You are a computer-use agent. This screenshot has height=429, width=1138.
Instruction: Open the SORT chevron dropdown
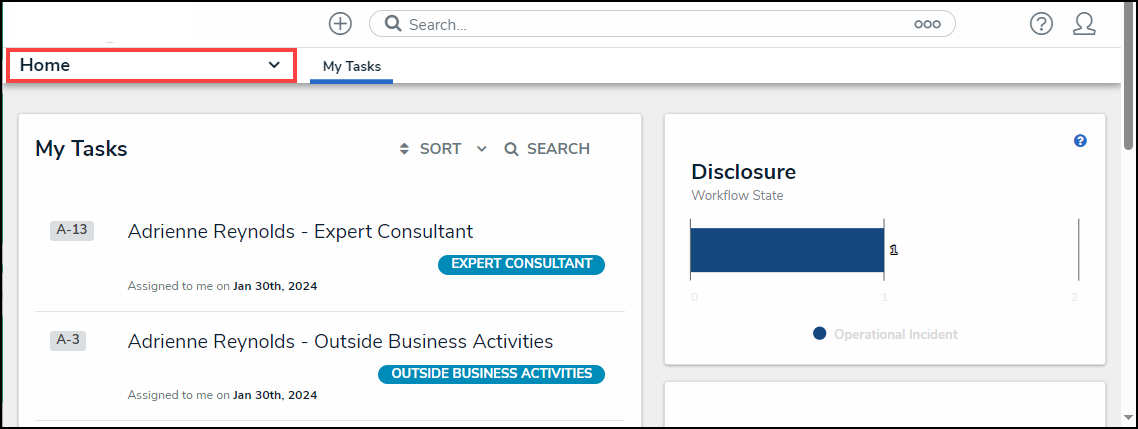coord(481,149)
